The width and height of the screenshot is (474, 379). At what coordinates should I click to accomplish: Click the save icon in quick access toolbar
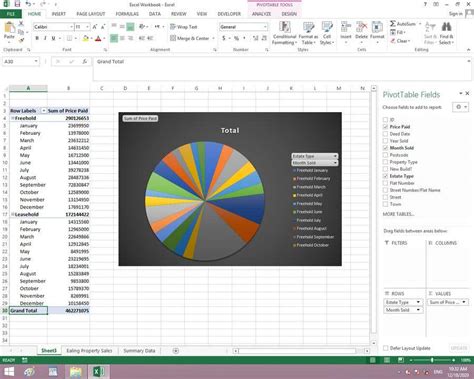pyautogui.click(x=18, y=4)
